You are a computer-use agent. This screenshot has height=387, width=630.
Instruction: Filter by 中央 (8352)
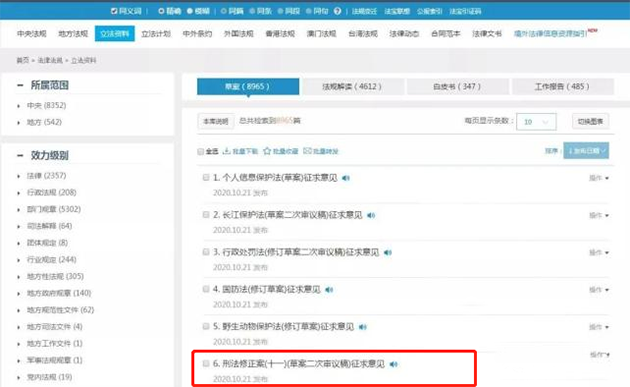click(x=46, y=106)
